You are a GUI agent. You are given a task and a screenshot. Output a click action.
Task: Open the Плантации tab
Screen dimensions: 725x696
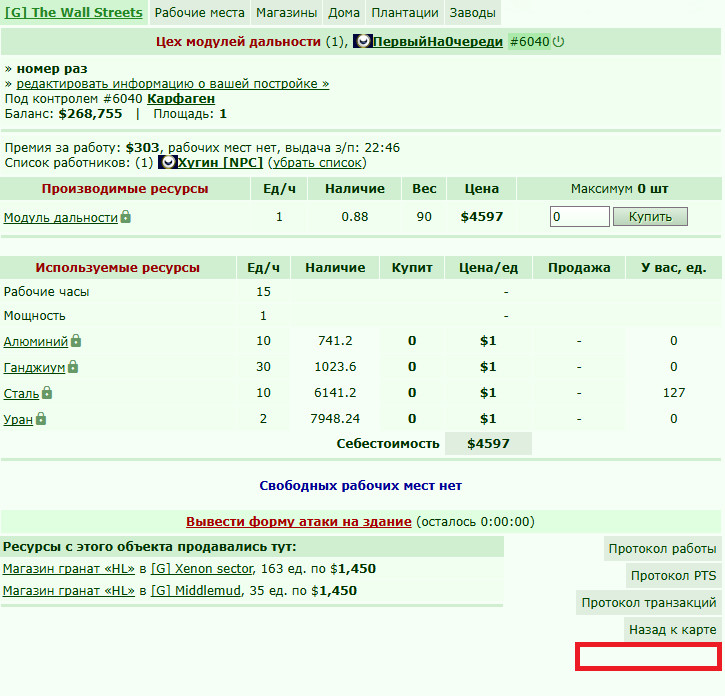(405, 12)
